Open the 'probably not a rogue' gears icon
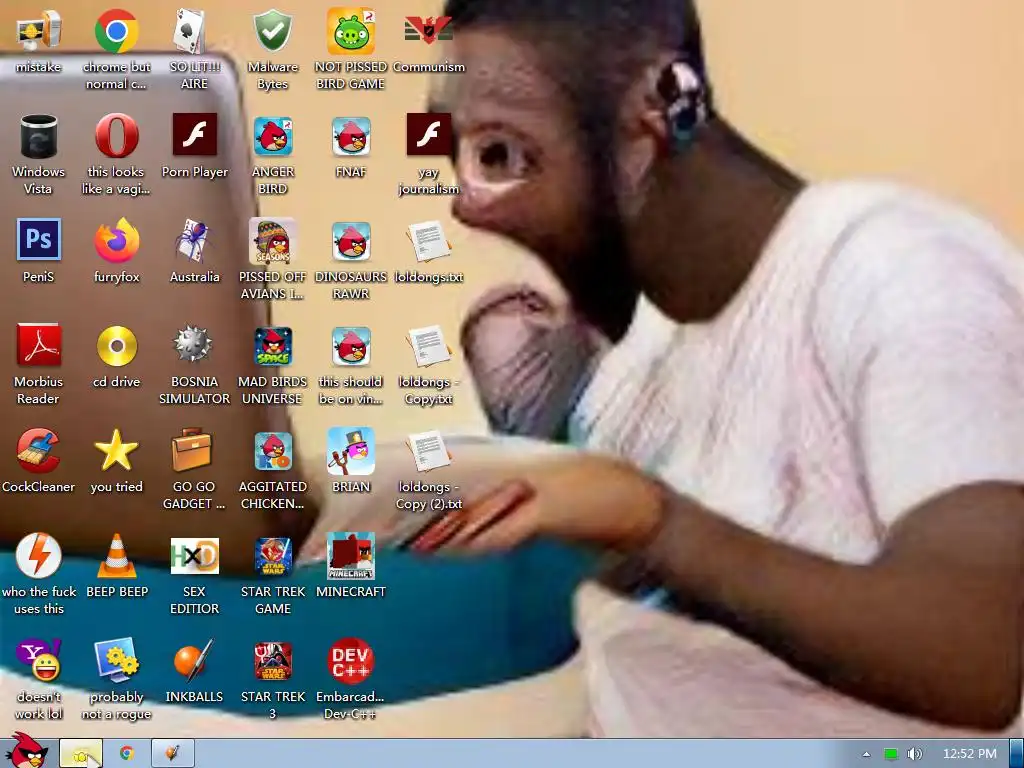This screenshot has height=768, width=1024. click(116, 661)
